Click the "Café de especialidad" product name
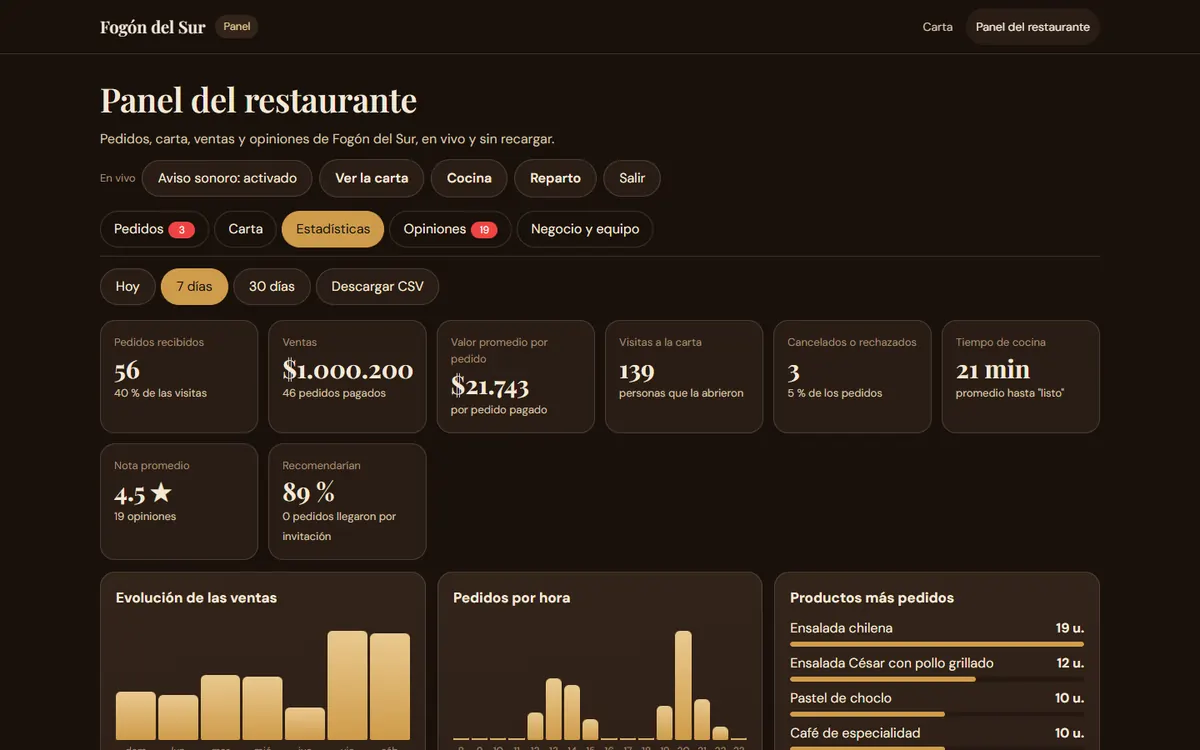Viewport: 1200px width, 750px height. coord(855,733)
